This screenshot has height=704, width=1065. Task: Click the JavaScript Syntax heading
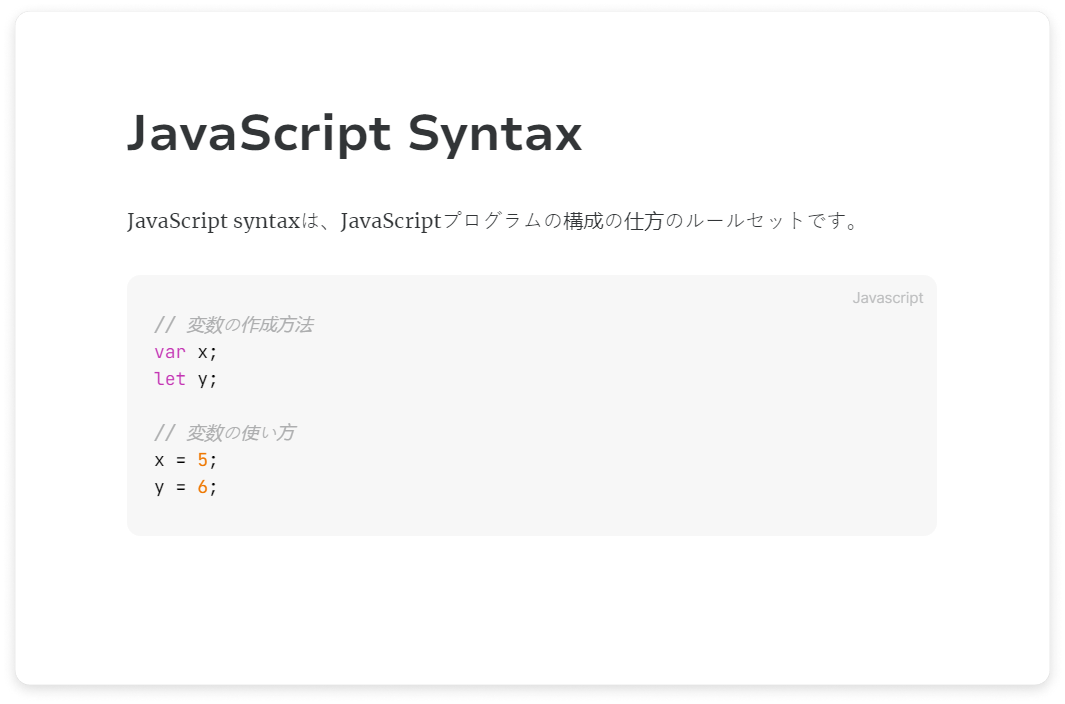pyautogui.click(x=355, y=135)
